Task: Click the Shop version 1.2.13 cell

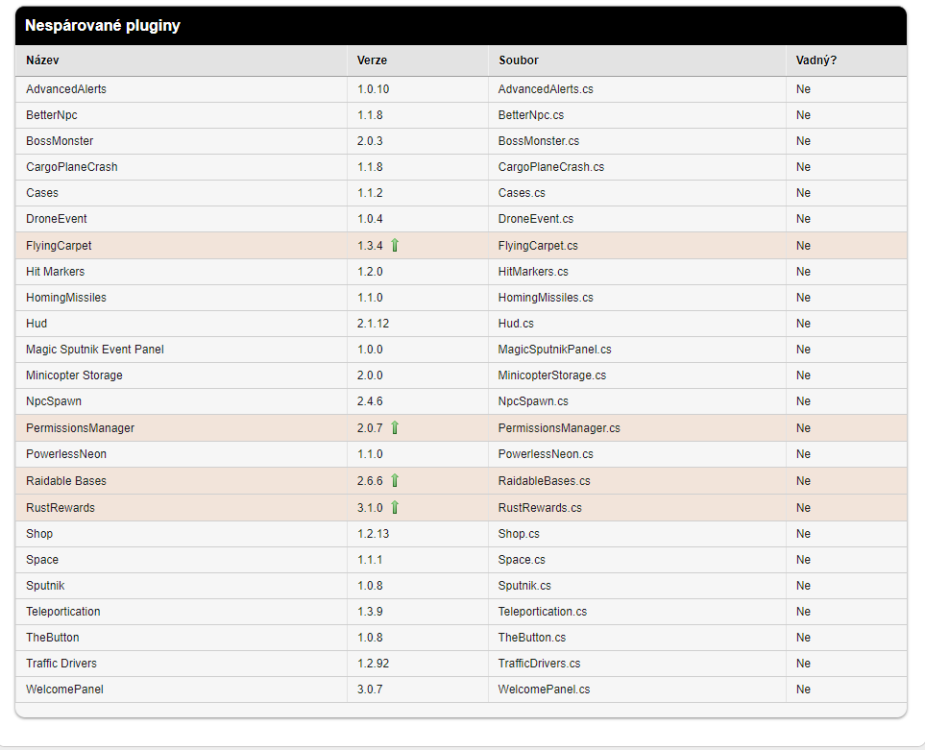Action: 374,534
